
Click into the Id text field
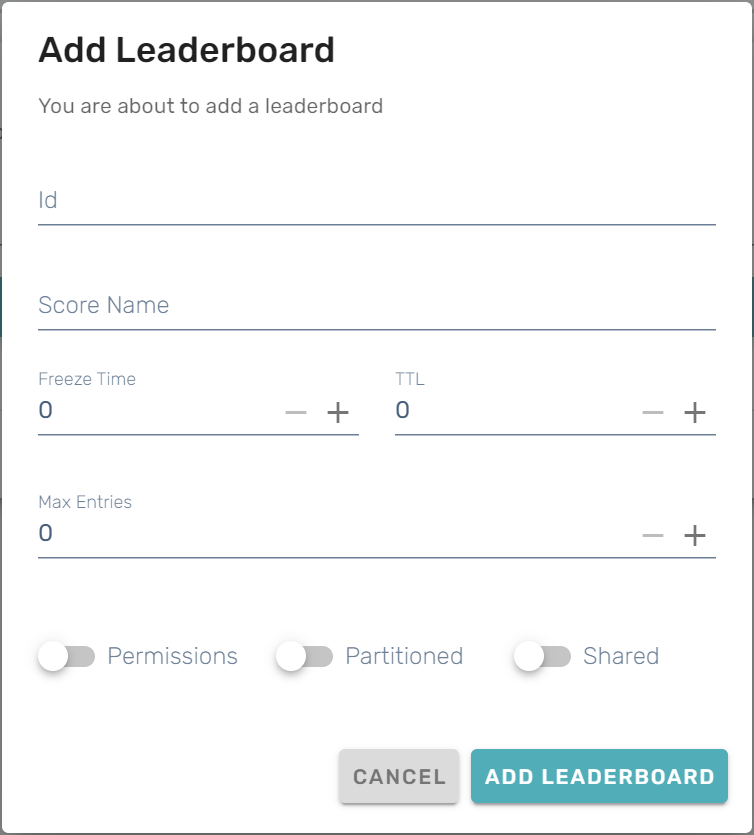coord(376,201)
